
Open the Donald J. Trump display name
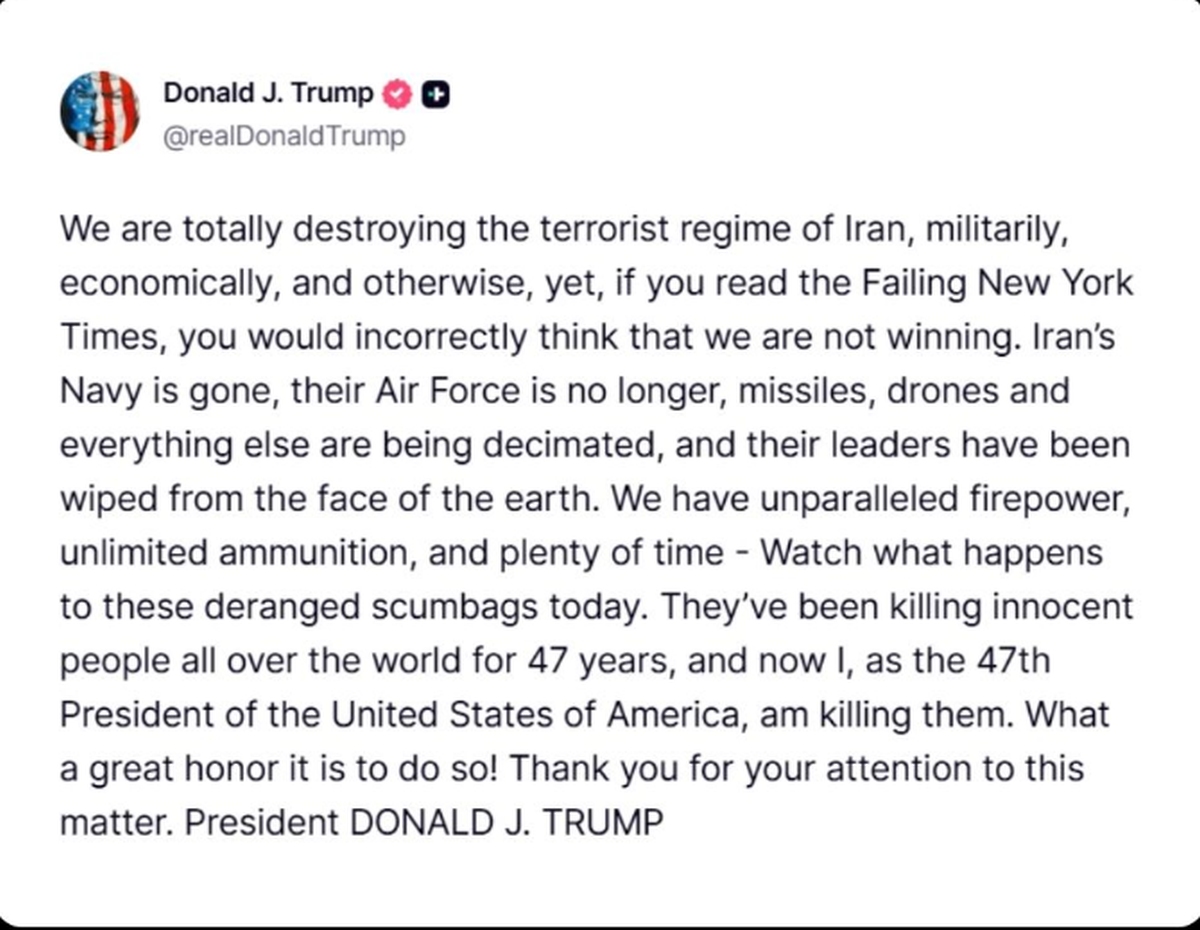(268, 94)
